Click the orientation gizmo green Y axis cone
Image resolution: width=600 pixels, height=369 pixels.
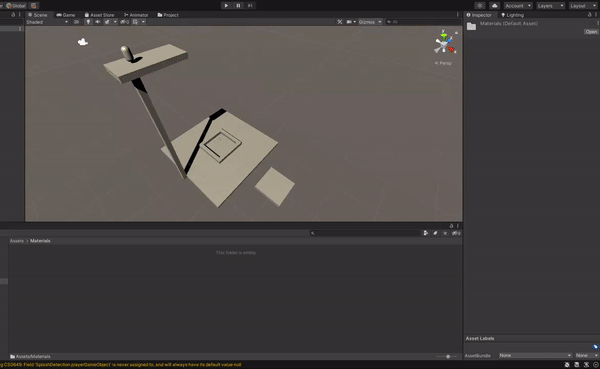pyautogui.click(x=443, y=37)
